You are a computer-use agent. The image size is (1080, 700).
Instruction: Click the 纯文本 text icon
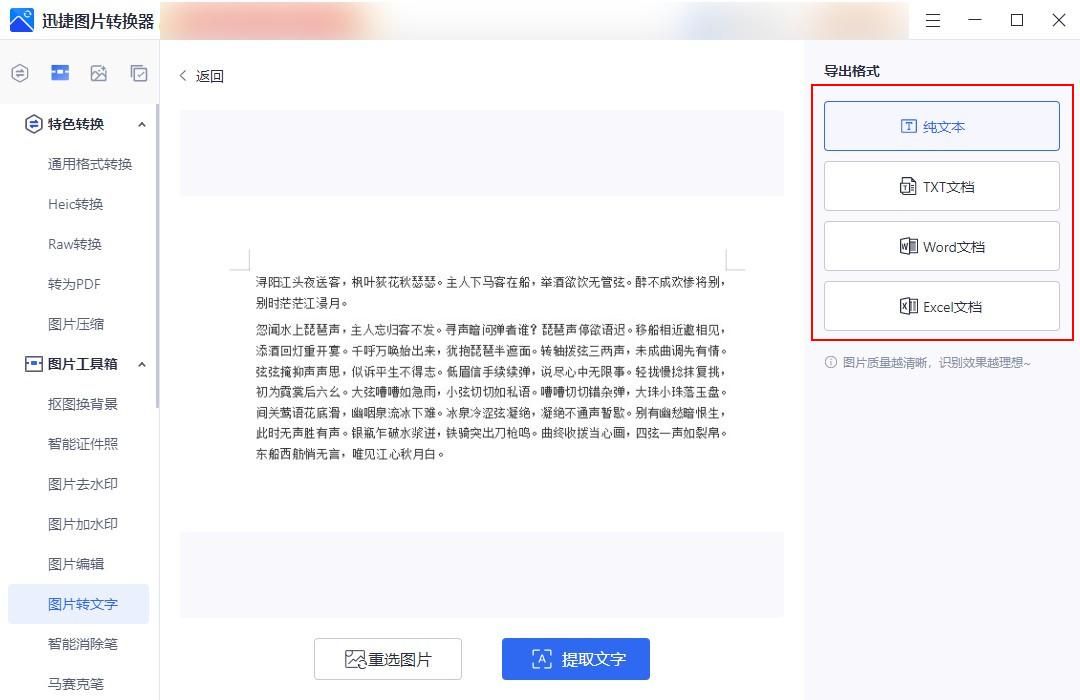908,126
